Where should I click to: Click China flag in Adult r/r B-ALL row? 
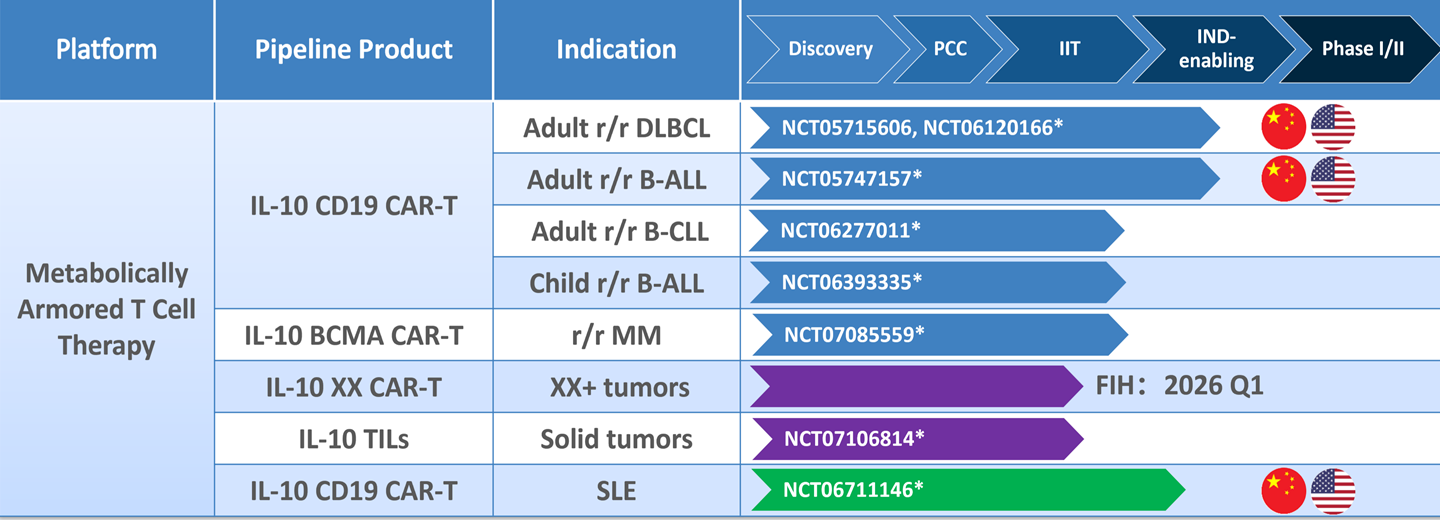click(1283, 179)
